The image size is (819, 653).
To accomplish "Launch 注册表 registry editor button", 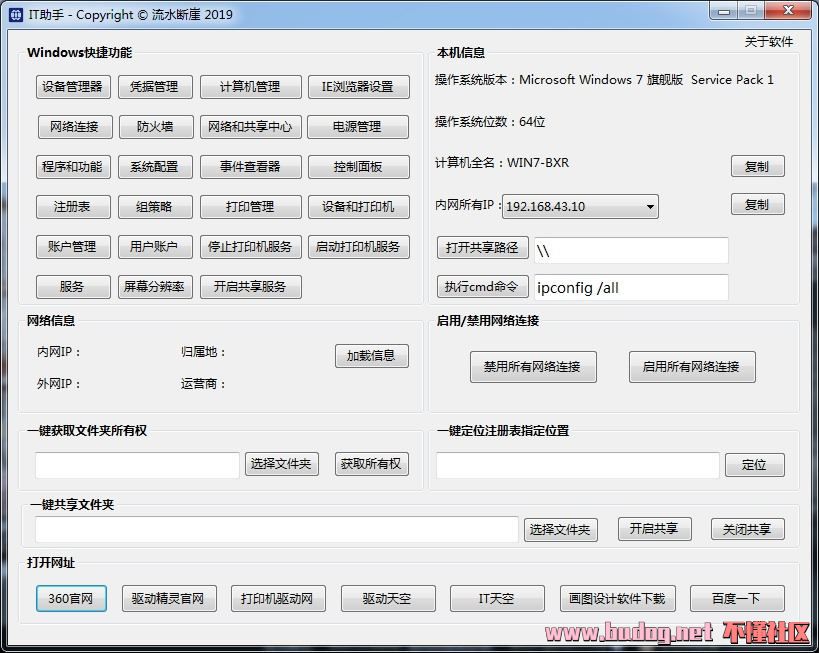I will (73, 207).
